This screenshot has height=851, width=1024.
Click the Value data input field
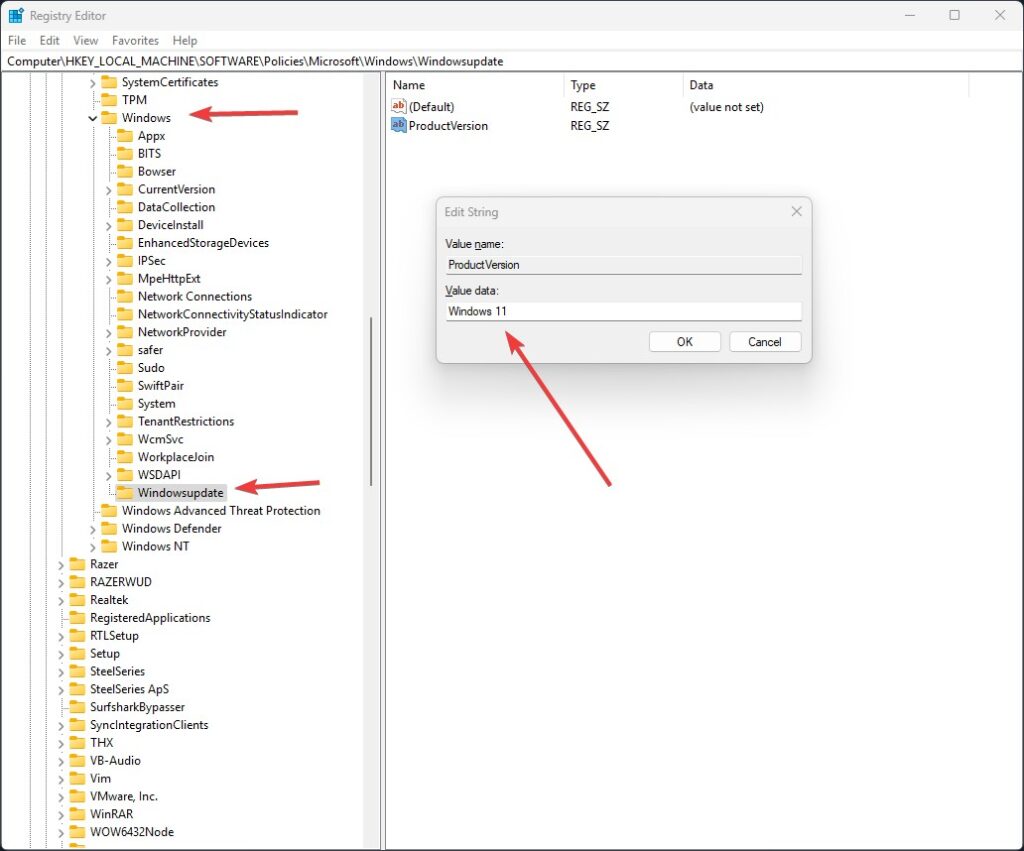click(624, 311)
